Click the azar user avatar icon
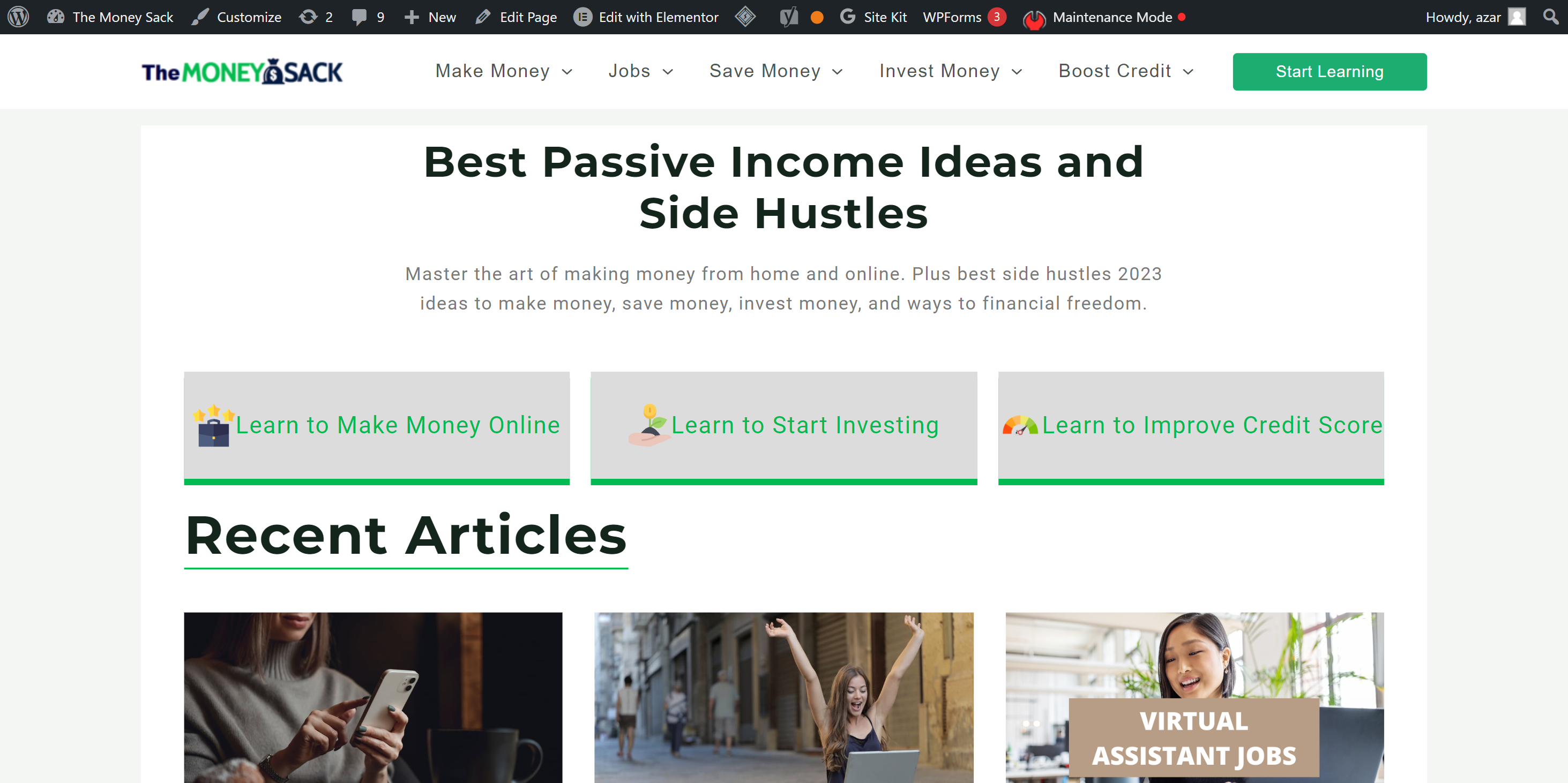 click(x=1516, y=17)
